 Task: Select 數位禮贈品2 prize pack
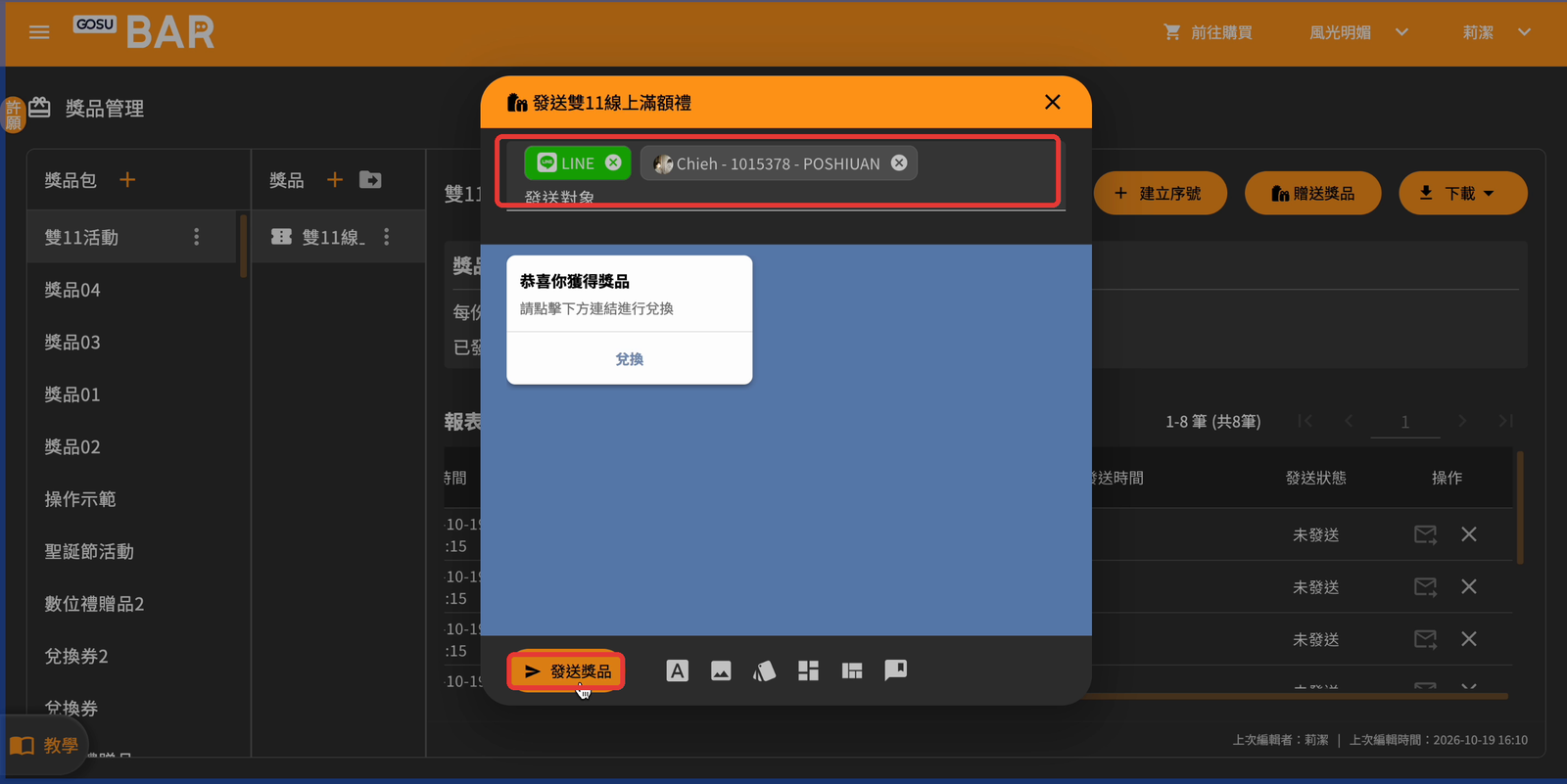[x=132, y=604]
